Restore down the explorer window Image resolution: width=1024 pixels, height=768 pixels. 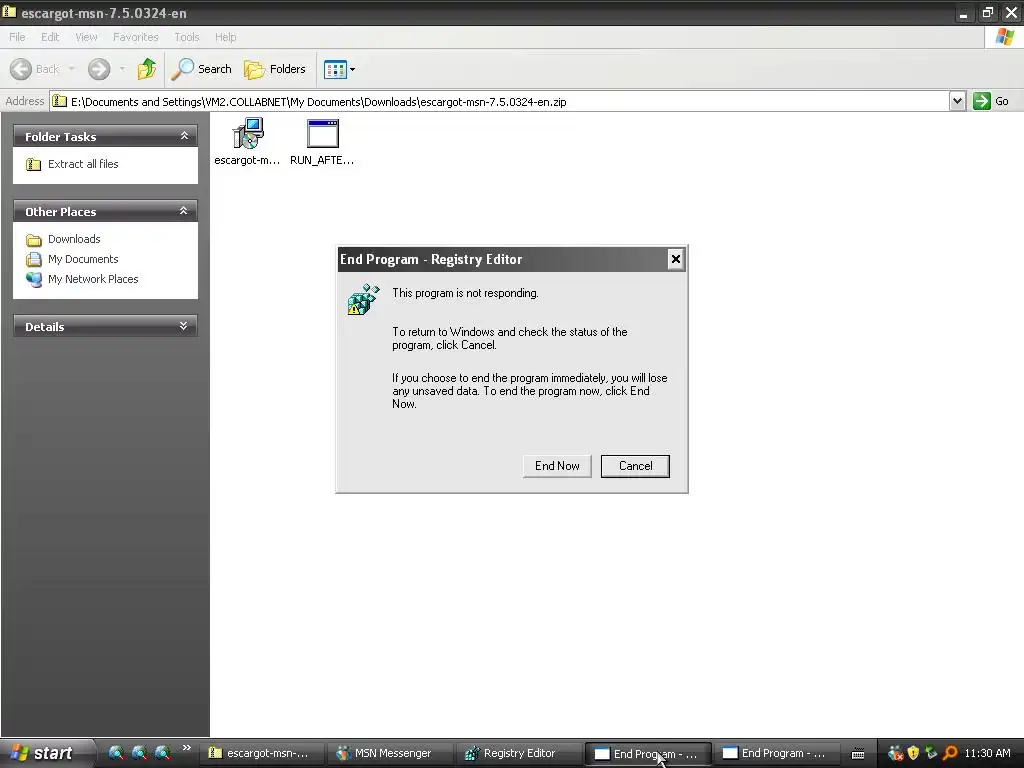click(x=987, y=12)
